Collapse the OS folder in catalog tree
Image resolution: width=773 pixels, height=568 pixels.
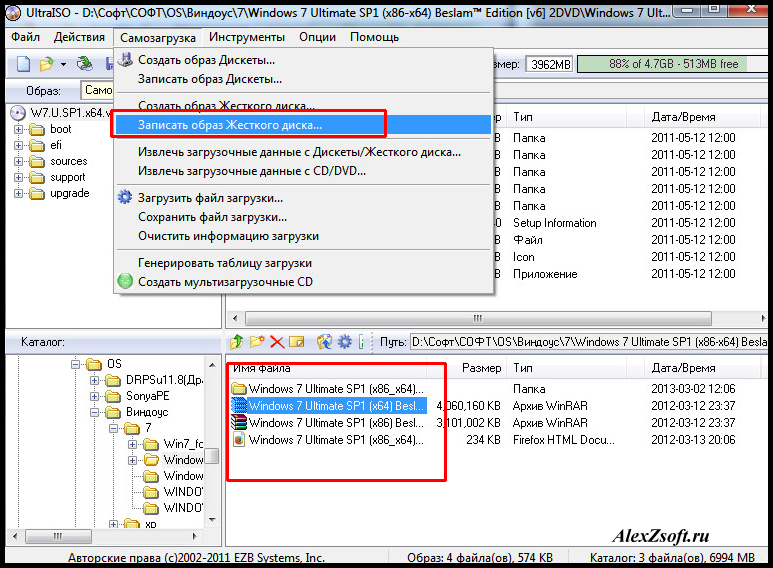click(x=75, y=364)
